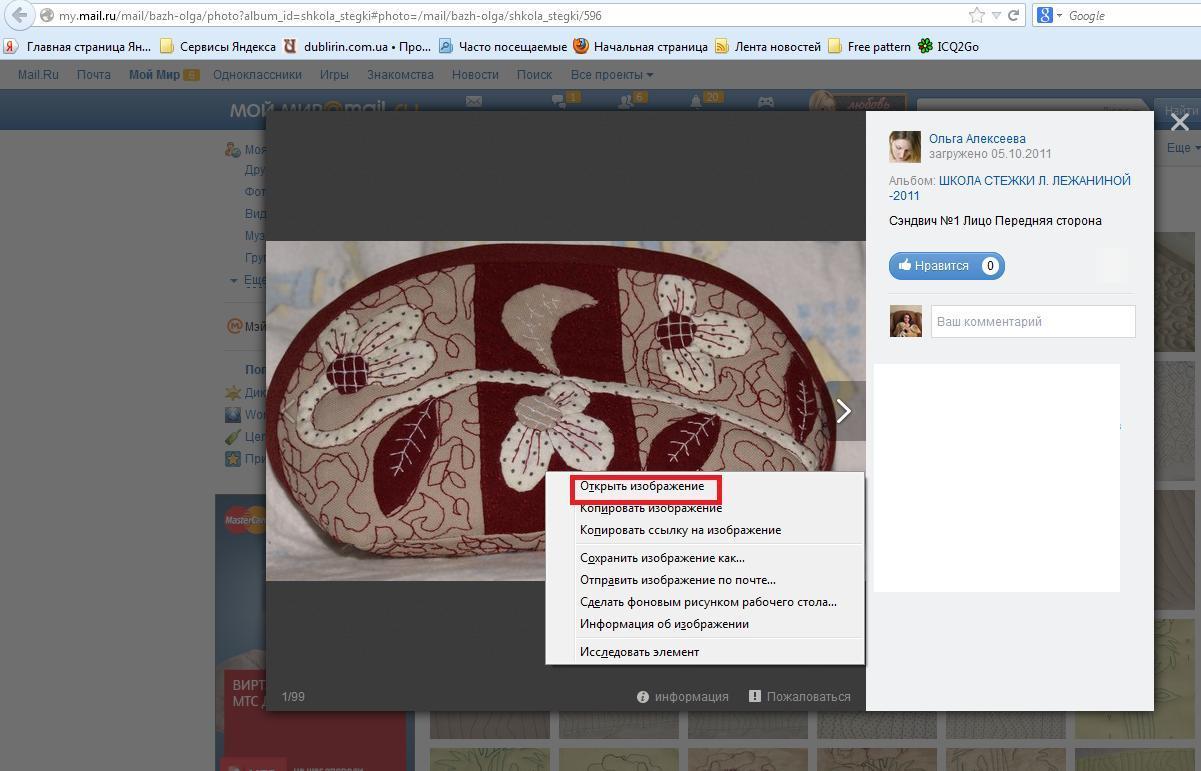Choose Копировать ссылку на изображение
Screen dimensions: 1201x771
click(x=680, y=530)
